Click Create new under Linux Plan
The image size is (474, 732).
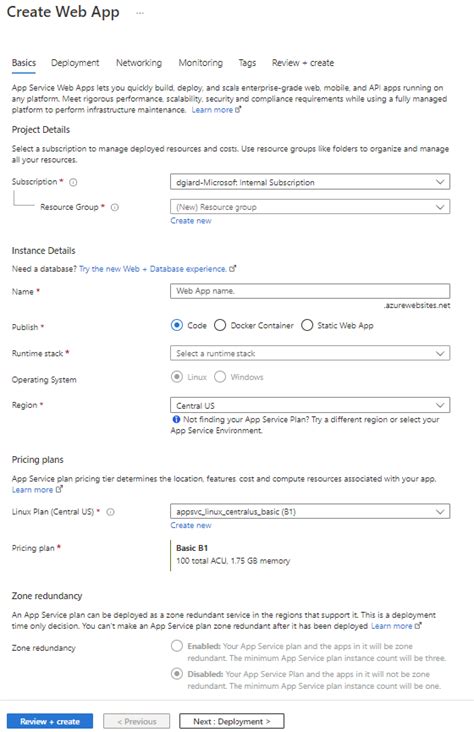[x=191, y=526]
